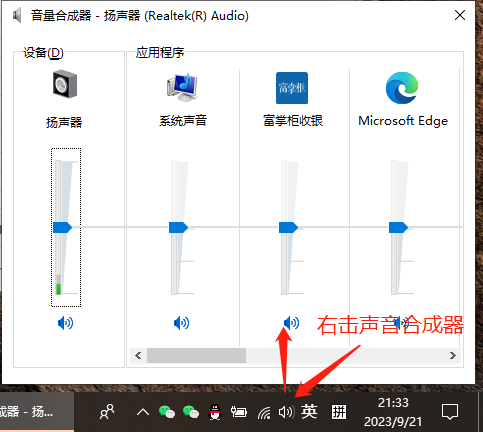Click the Volume Mixer title bar speaker icon
The width and height of the screenshot is (483, 432).
(17, 16)
